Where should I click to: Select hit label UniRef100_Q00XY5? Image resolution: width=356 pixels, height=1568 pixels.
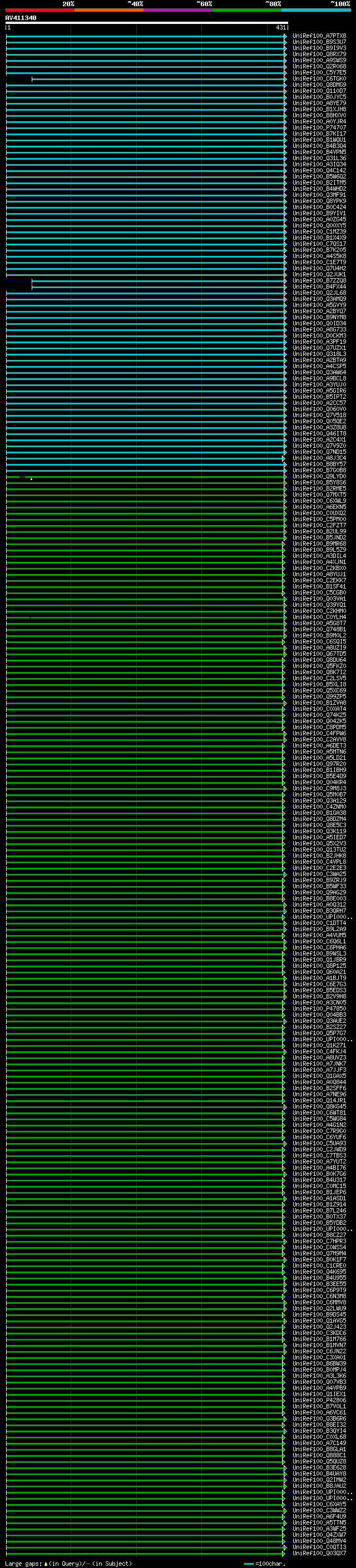(x=319, y=225)
